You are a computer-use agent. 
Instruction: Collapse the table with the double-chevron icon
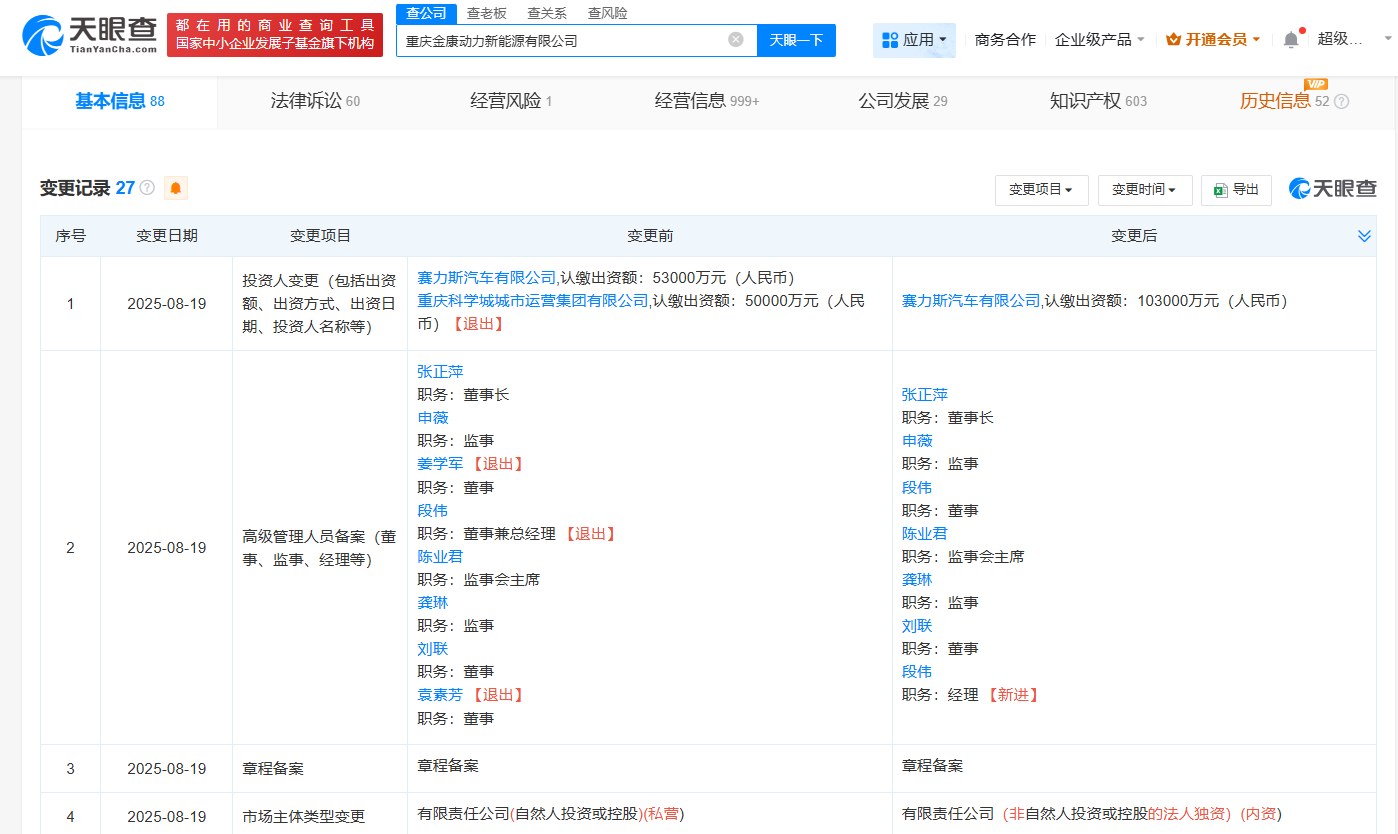[1364, 236]
